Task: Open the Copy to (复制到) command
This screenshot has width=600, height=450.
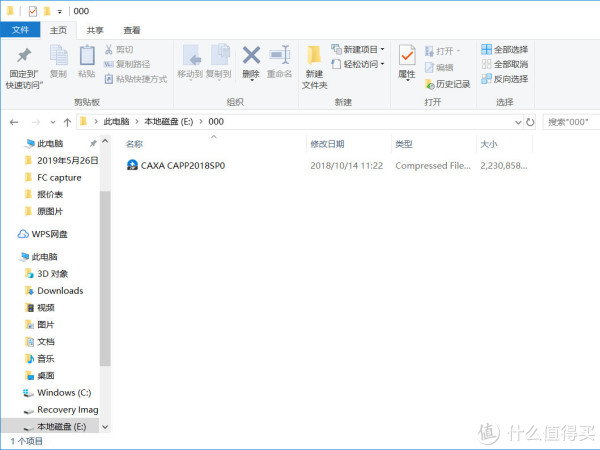Action: 219,61
